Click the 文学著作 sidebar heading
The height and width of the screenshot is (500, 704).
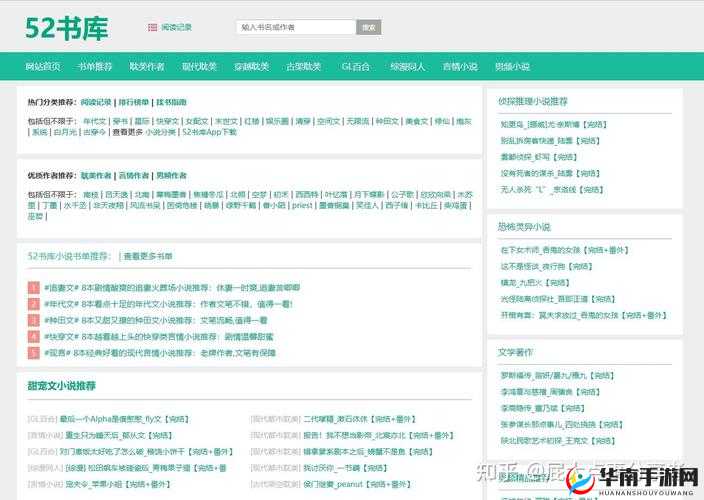click(x=515, y=352)
